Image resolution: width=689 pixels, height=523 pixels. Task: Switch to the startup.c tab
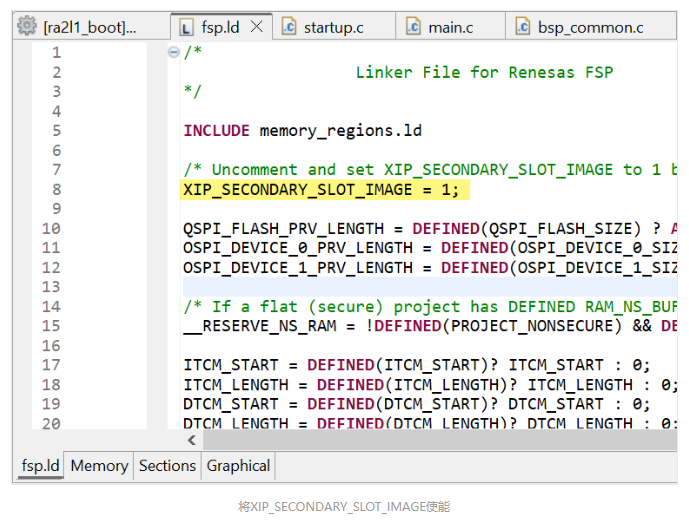pyautogui.click(x=334, y=28)
